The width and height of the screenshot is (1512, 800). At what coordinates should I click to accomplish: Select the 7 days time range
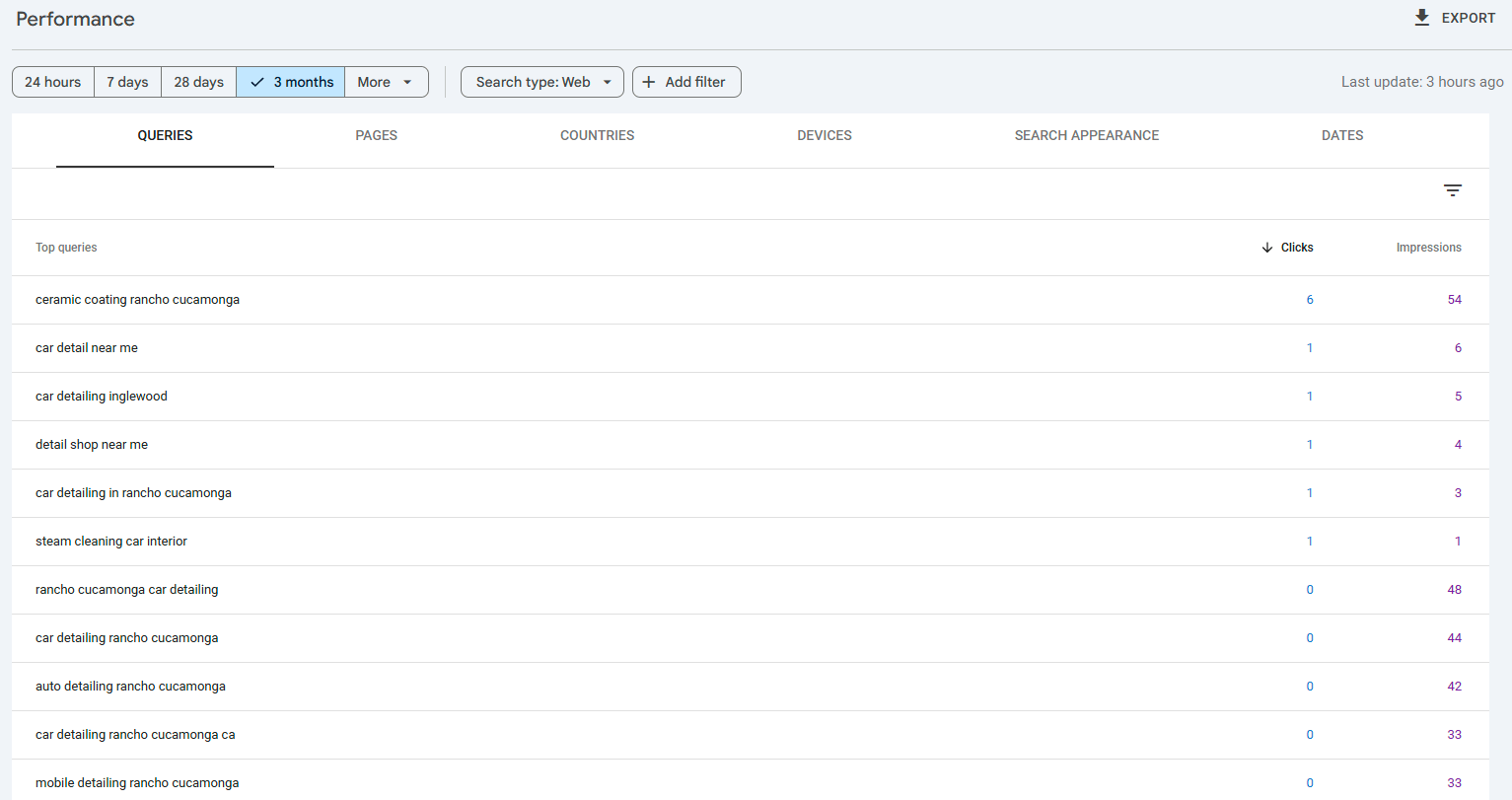coord(126,82)
